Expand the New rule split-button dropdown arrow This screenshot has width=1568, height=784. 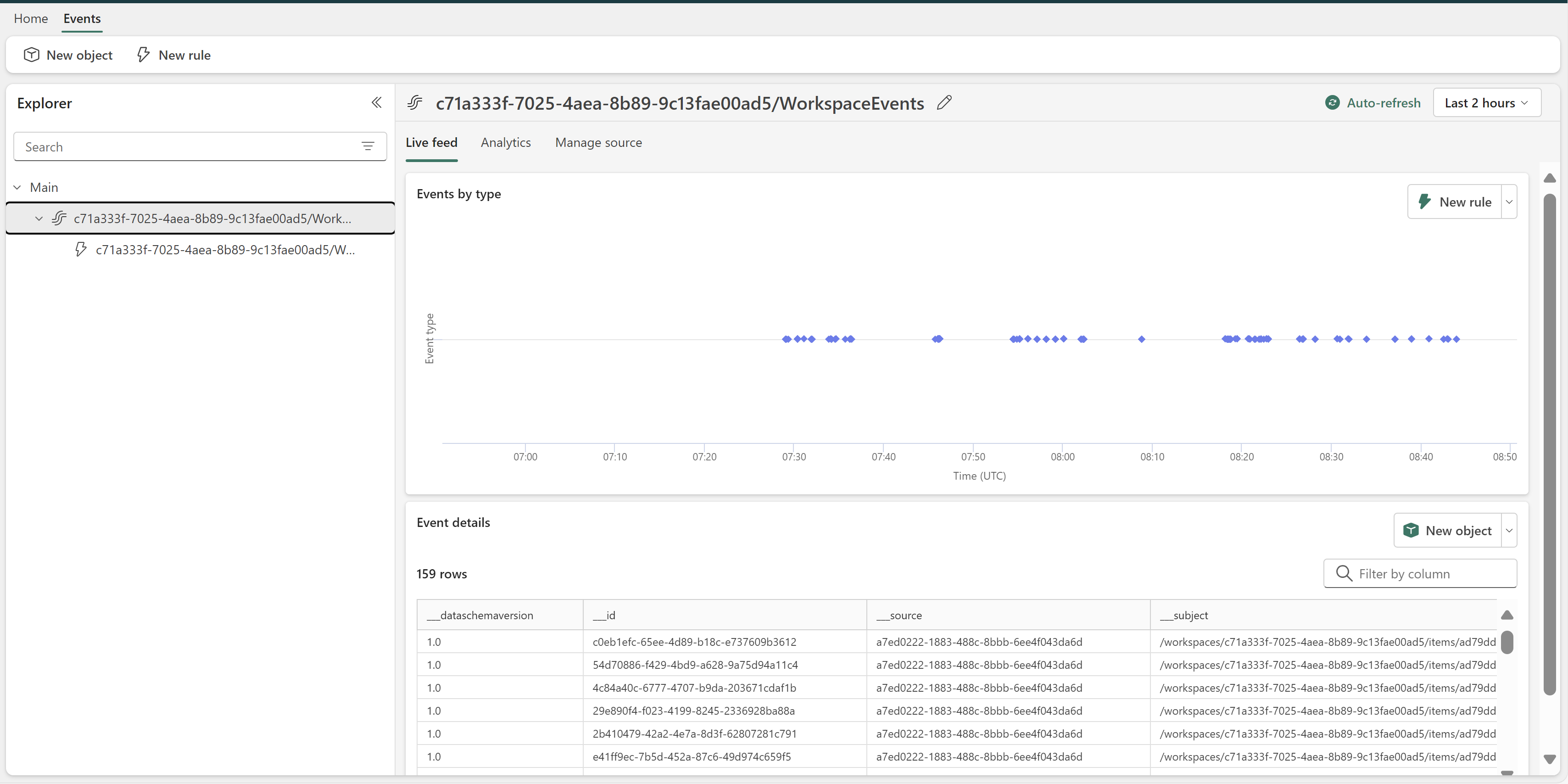1509,202
